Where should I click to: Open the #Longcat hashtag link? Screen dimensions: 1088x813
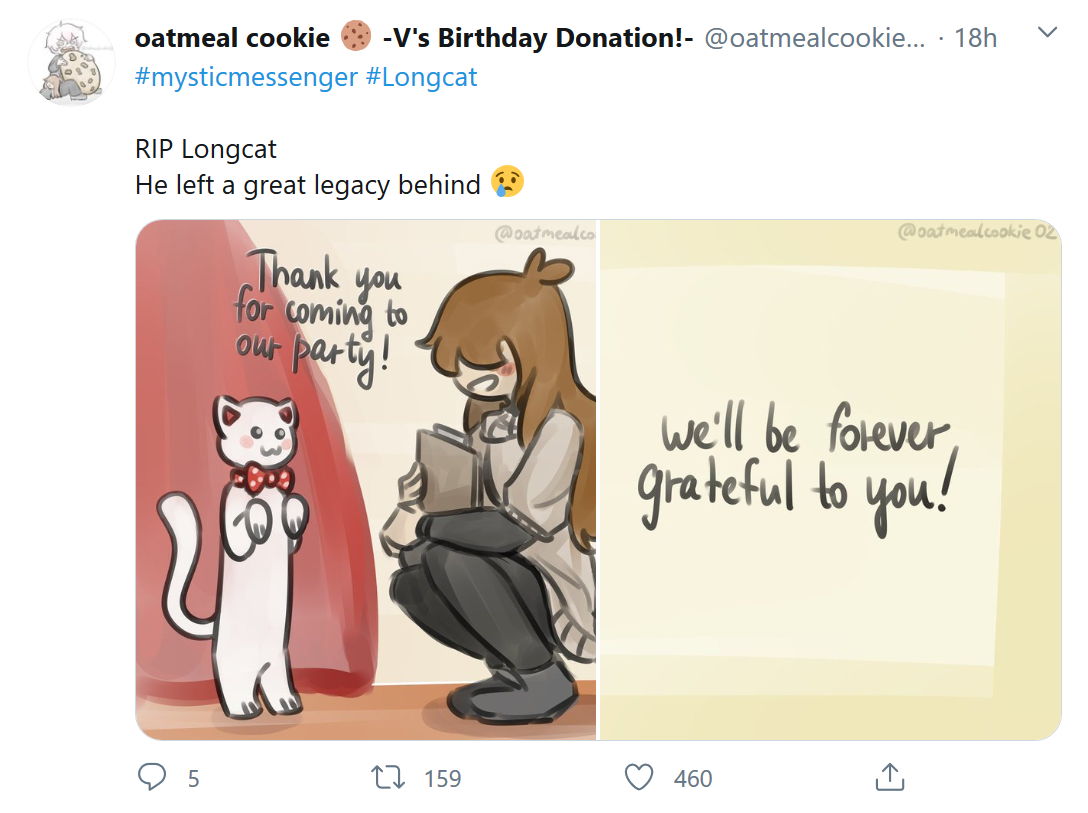coord(422,76)
